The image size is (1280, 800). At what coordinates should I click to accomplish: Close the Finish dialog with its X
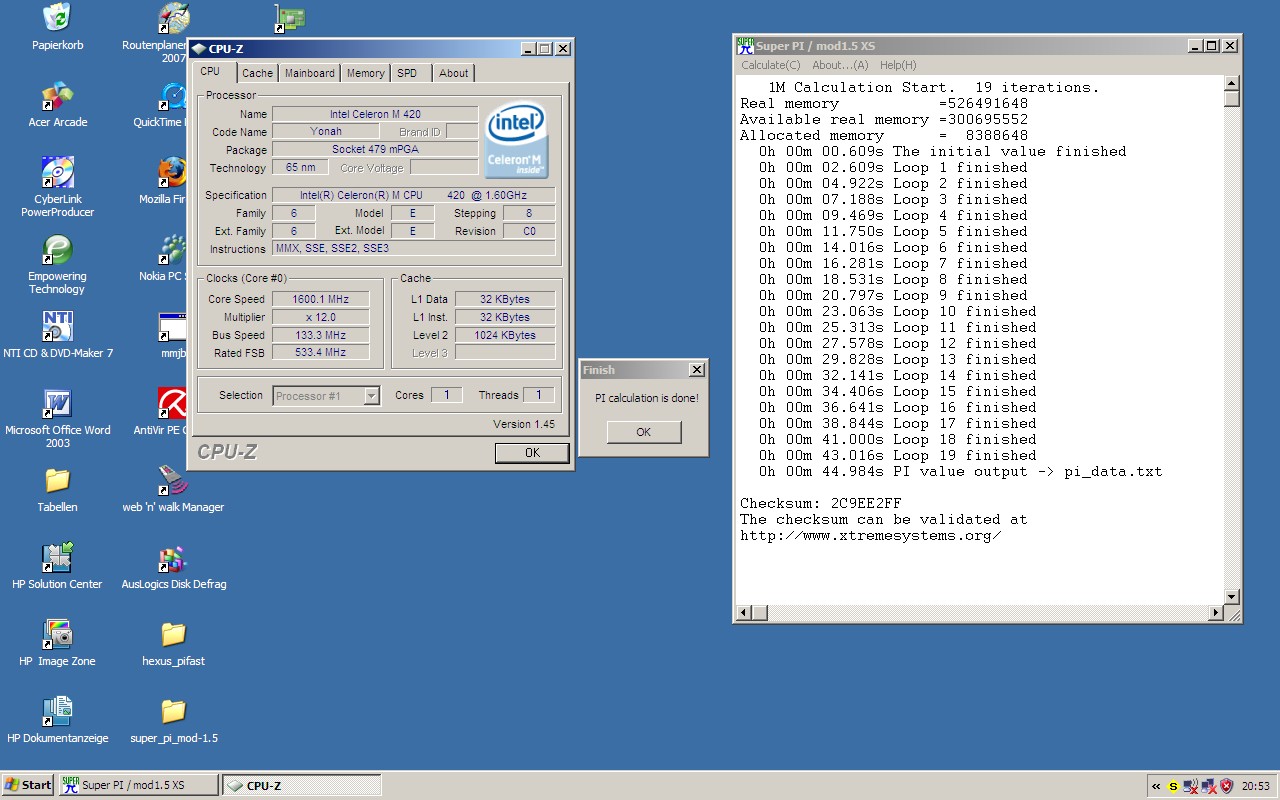pos(696,370)
